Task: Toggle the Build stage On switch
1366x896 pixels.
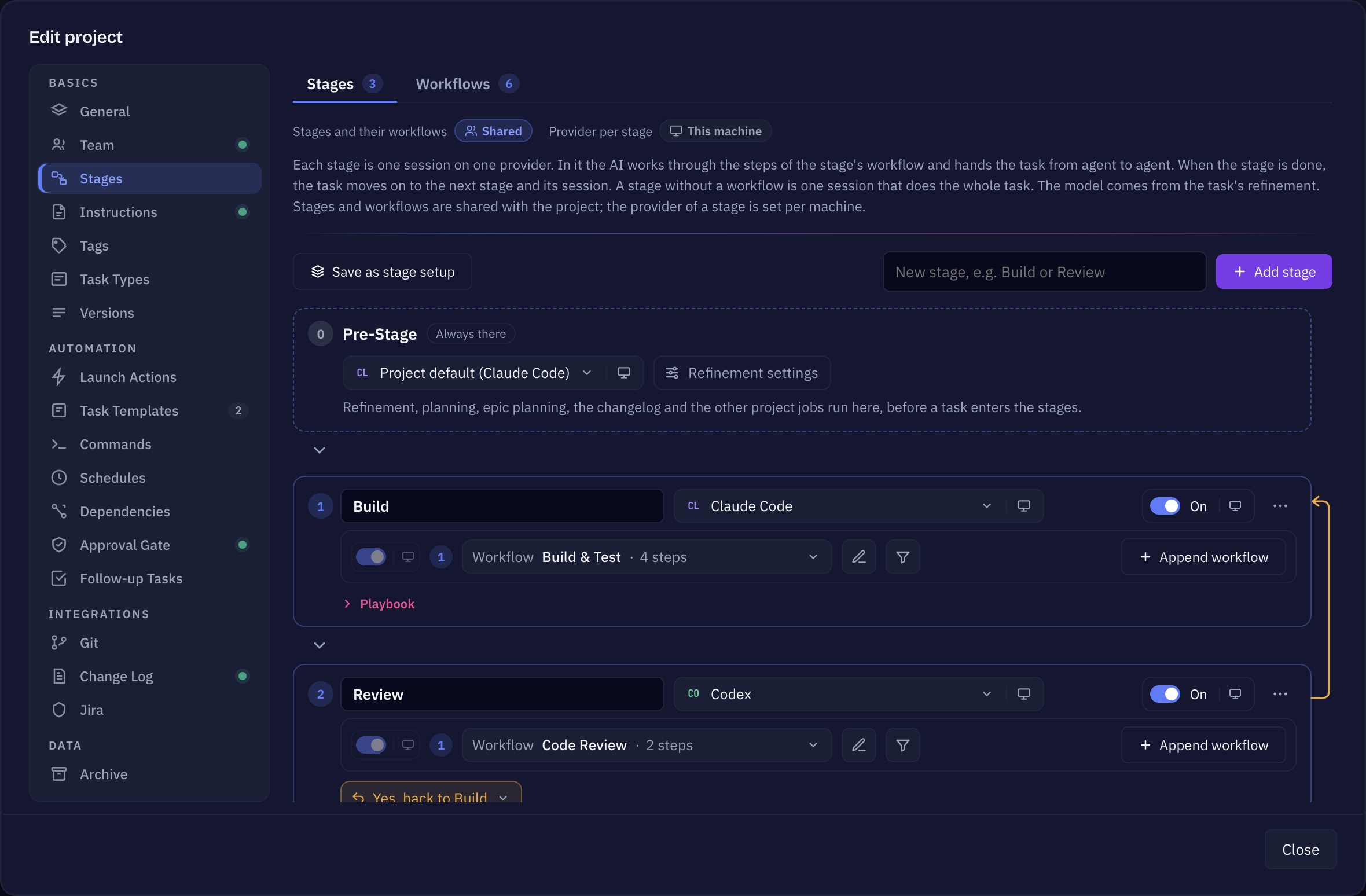Action: click(x=1165, y=506)
